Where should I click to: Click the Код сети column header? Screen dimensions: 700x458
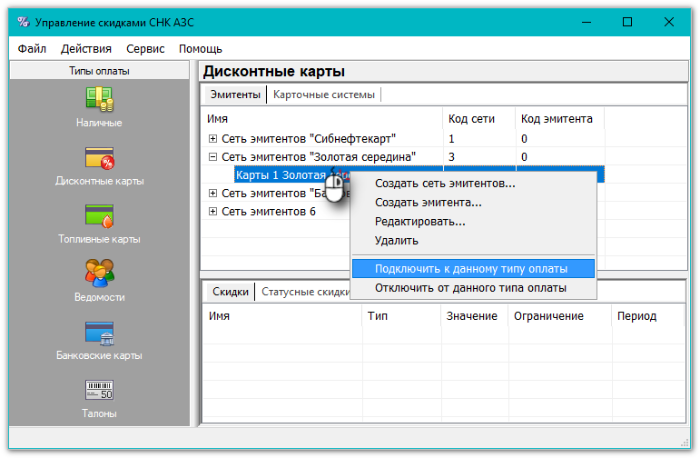pos(470,118)
